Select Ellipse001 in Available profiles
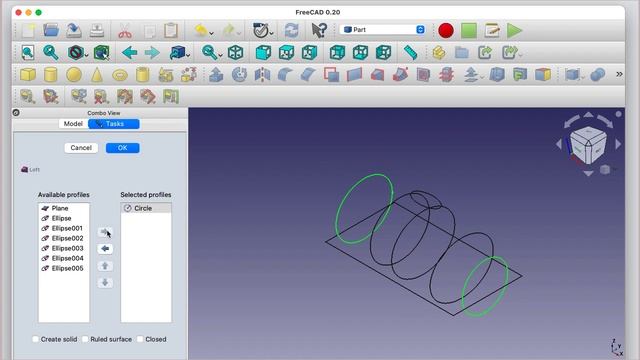This screenshot has height=360, width=640. coord(64,228)
